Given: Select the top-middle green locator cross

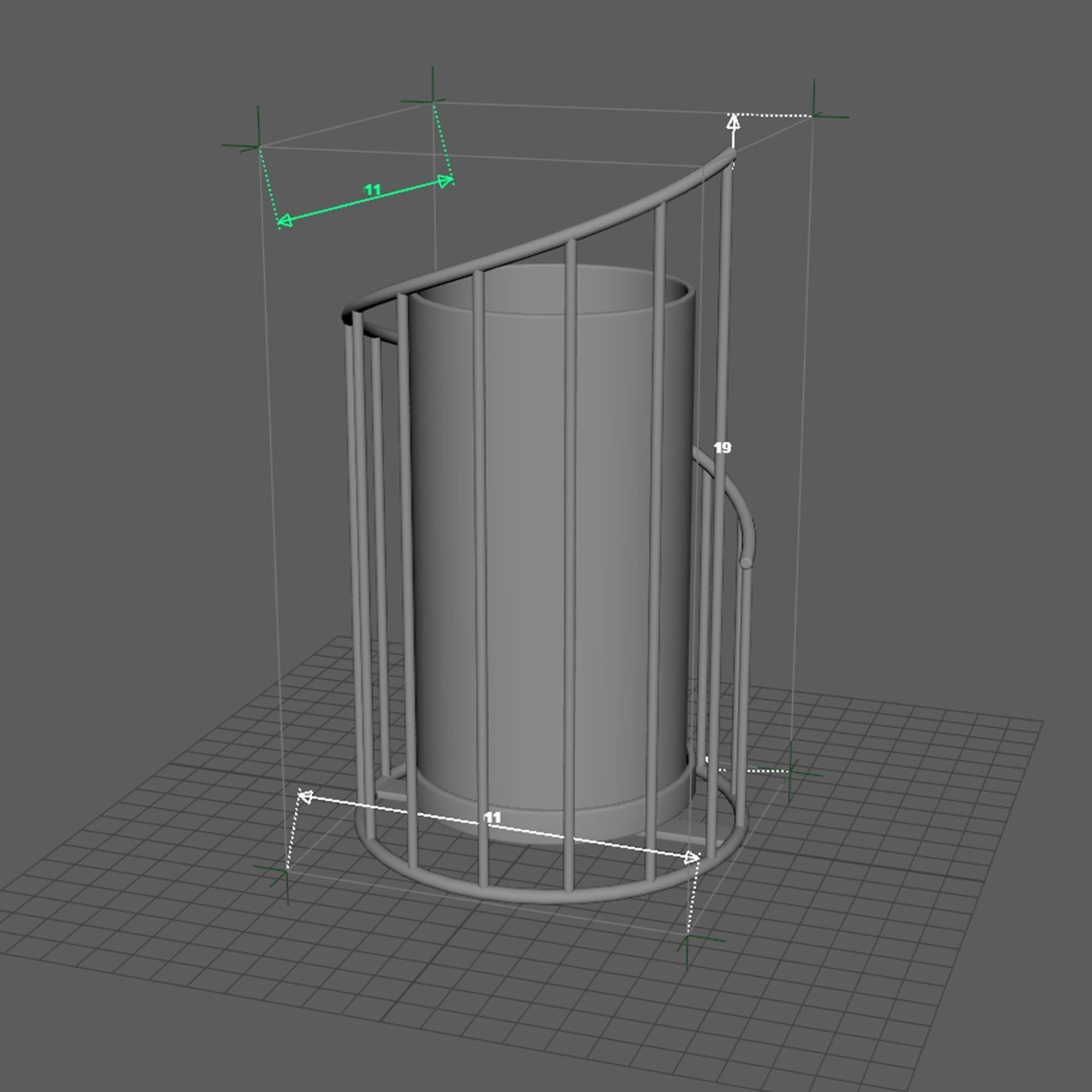Looking at the screenshot, I should click(433, 102).
